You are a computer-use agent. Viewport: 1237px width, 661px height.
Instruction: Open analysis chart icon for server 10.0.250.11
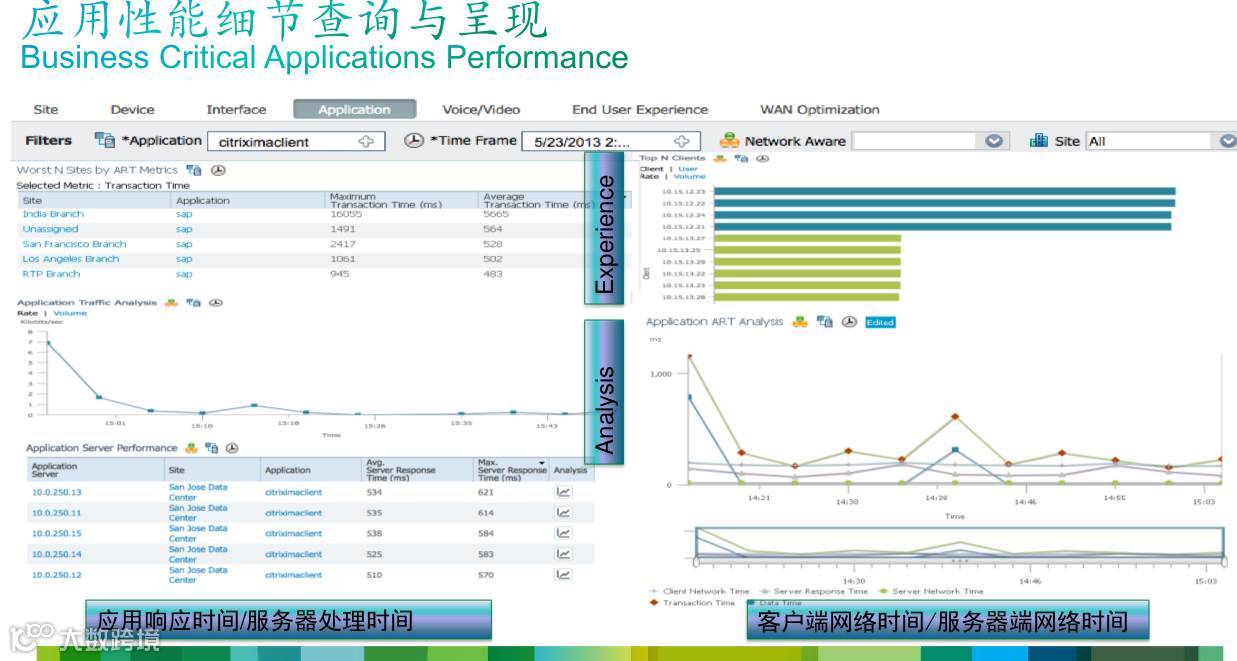click(x=564, y=512)
